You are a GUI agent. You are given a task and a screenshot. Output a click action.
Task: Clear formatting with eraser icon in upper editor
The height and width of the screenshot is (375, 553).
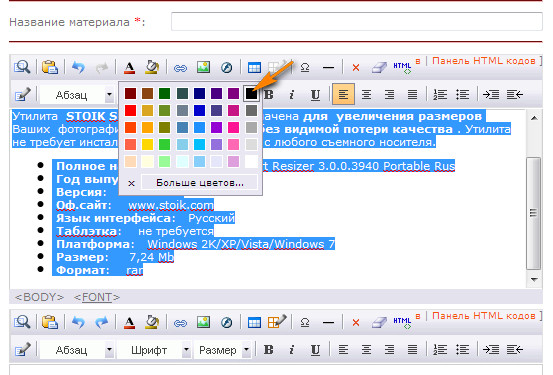(x=379, y=67)
